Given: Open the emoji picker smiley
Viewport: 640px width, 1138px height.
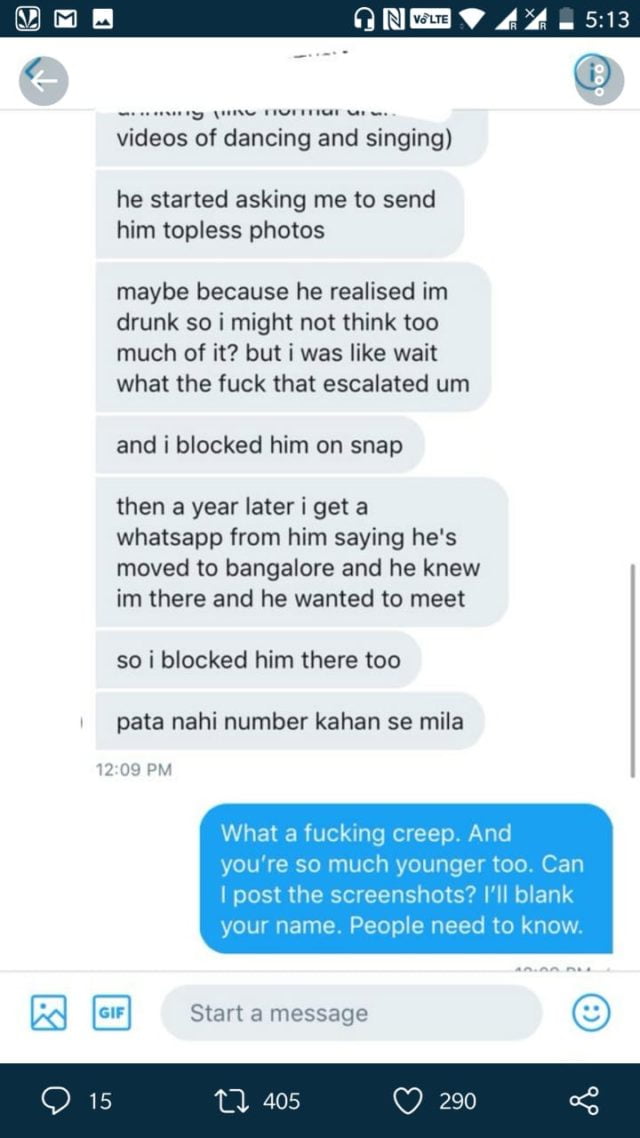Looking at the screenshot, I should (x=590, y=1013).
